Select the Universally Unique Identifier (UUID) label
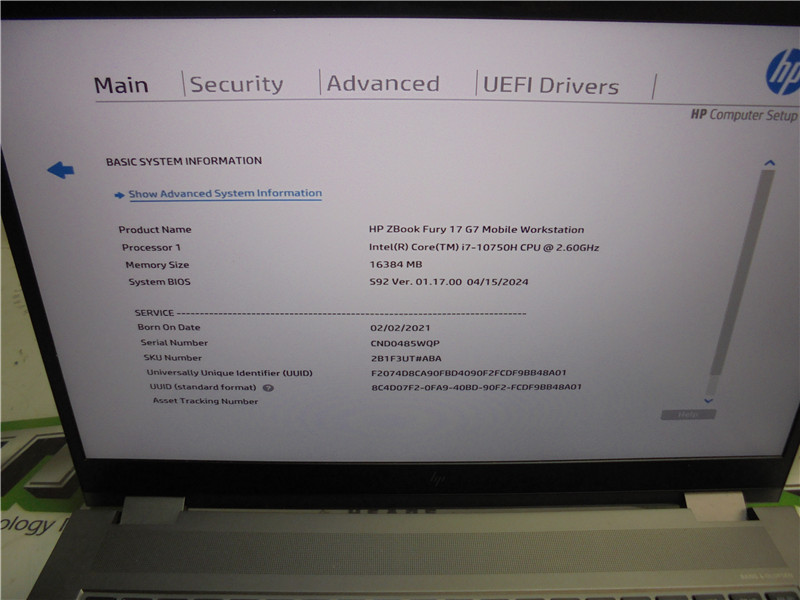800x600 pixels. click(x=230, y=373)
